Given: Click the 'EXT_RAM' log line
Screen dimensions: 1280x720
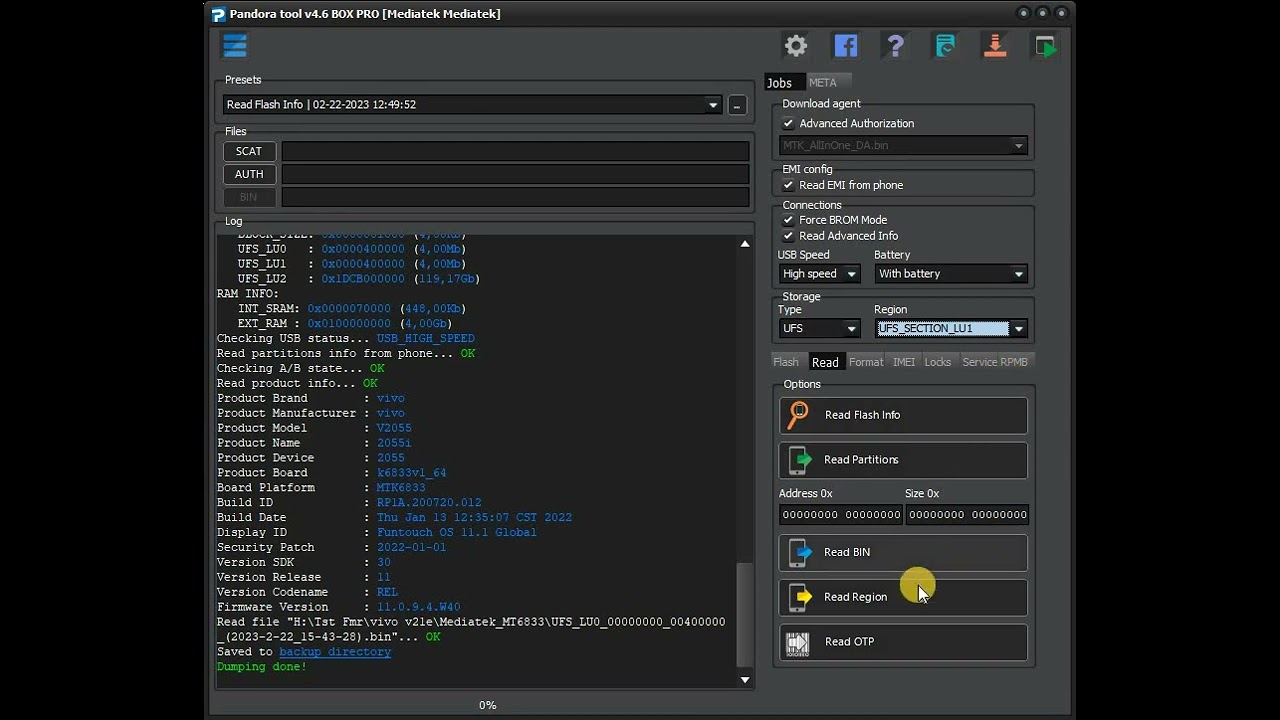Looking at the screenshot, I should tap(345, 324).
